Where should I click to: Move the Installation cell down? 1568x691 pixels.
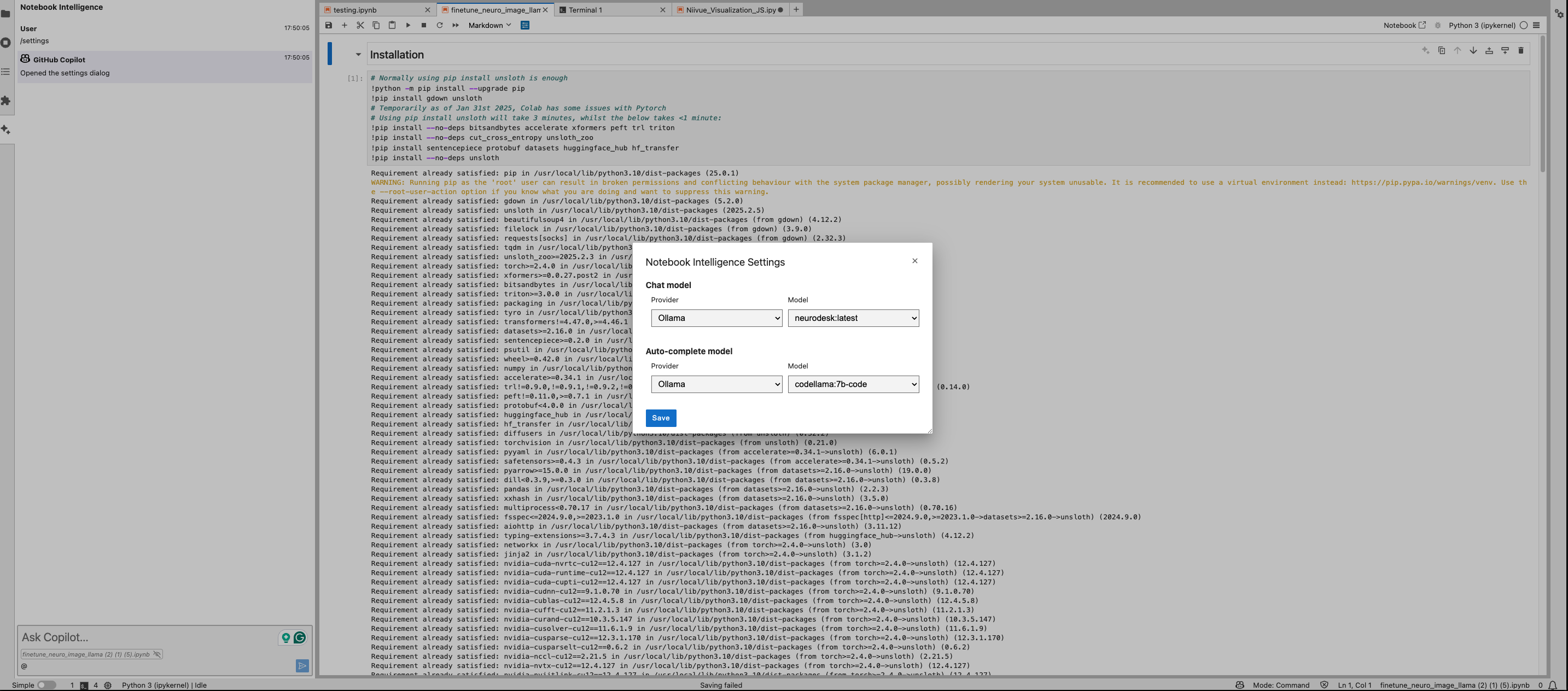1473,50
